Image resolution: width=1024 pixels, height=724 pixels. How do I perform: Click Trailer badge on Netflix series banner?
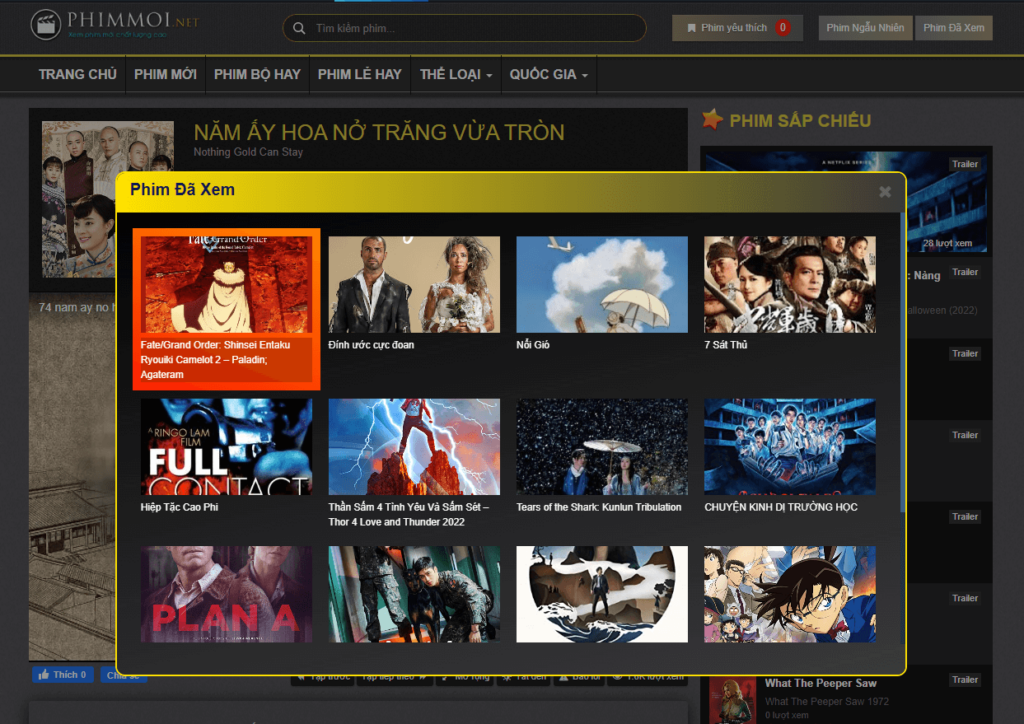tap(965, 164)
